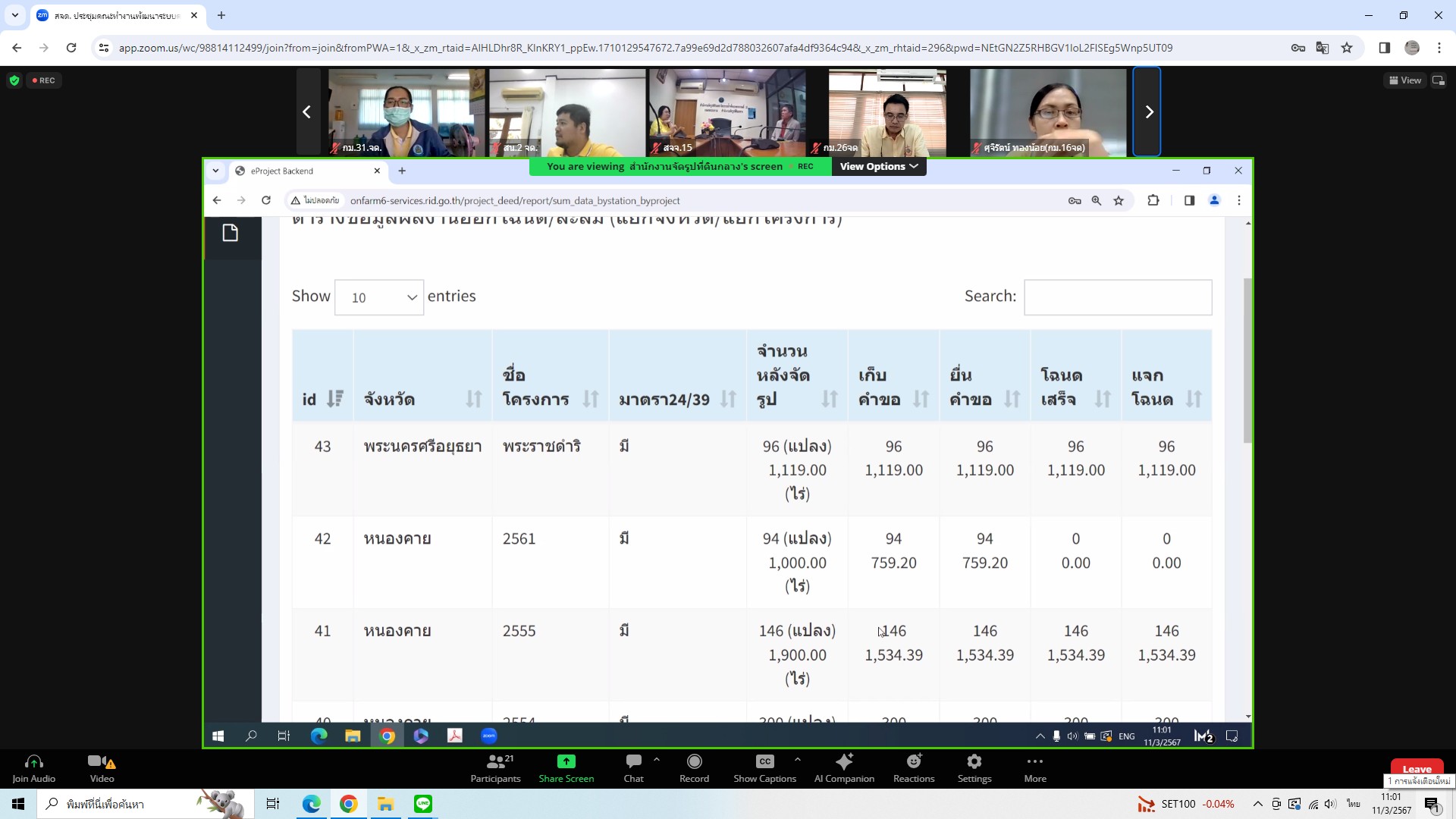Click the Google Translate icon in address bar

[1323, 48]
